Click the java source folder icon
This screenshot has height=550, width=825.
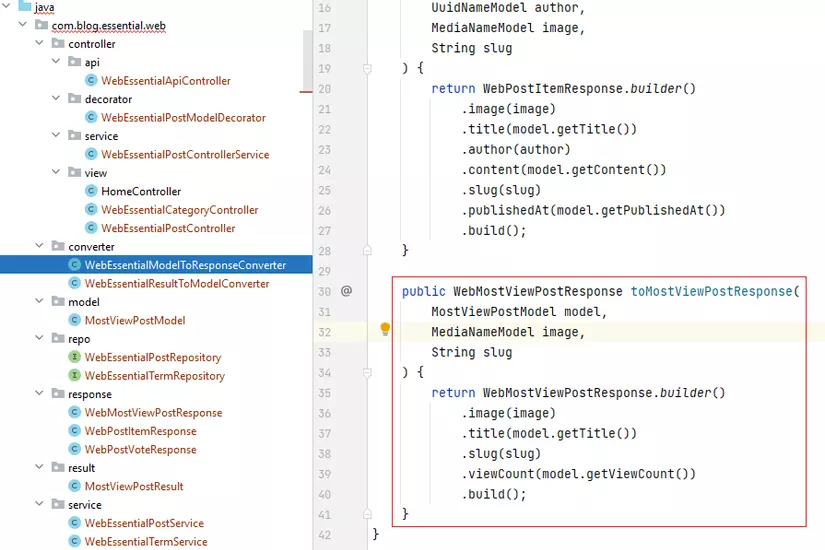25,7
